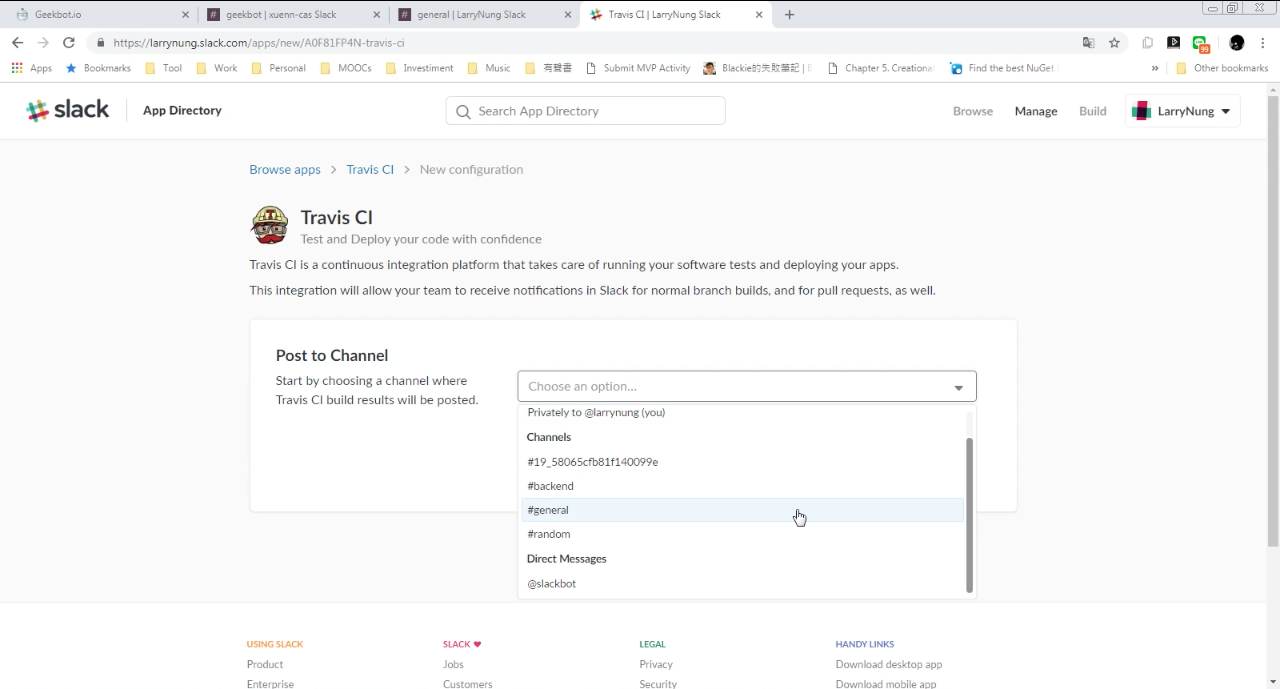Click footer Product link

coord(265,664)
